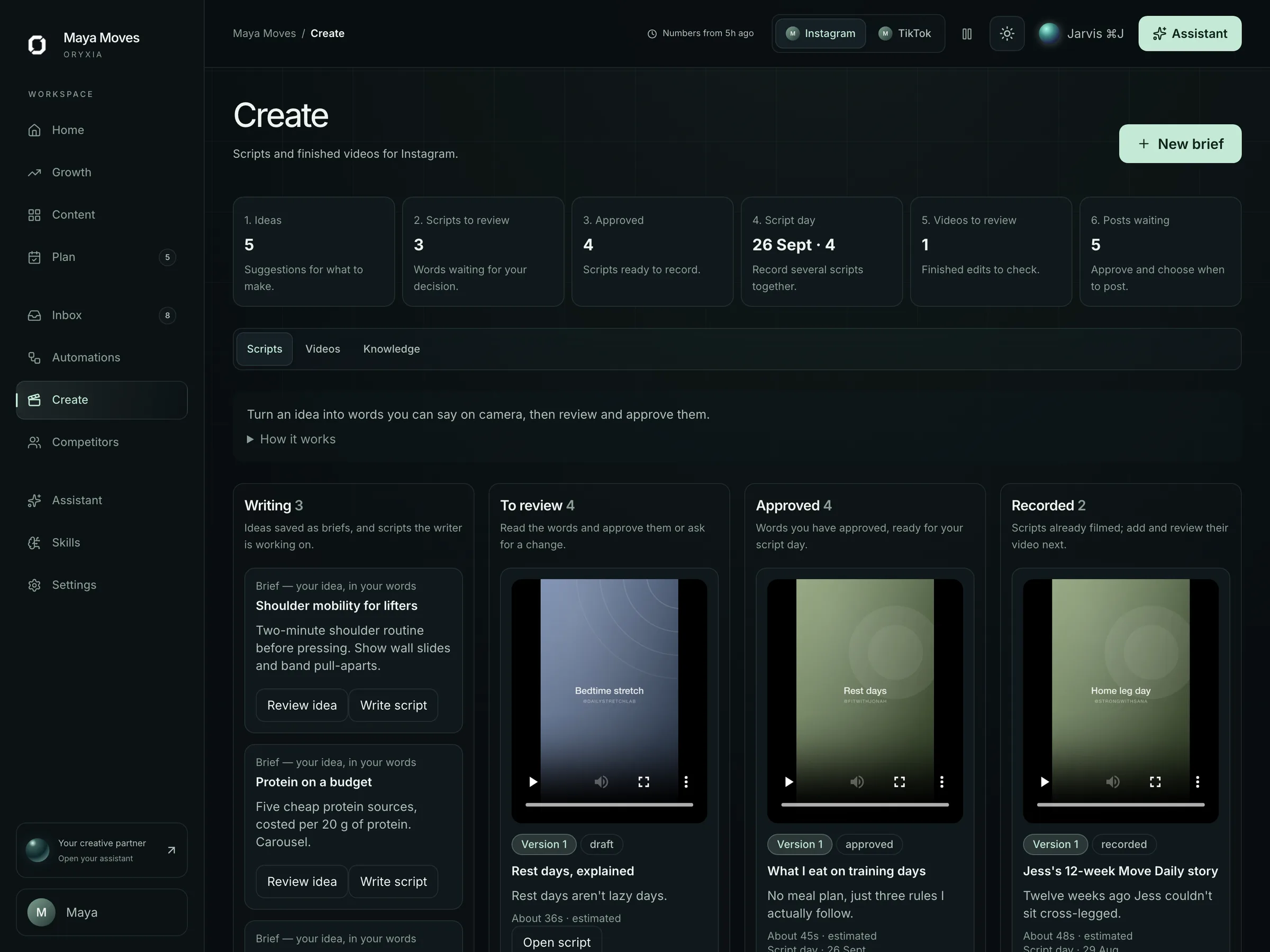Mute the Rest days video
The width and height of the screenshot is (1270, 952).
pos(857,782)
